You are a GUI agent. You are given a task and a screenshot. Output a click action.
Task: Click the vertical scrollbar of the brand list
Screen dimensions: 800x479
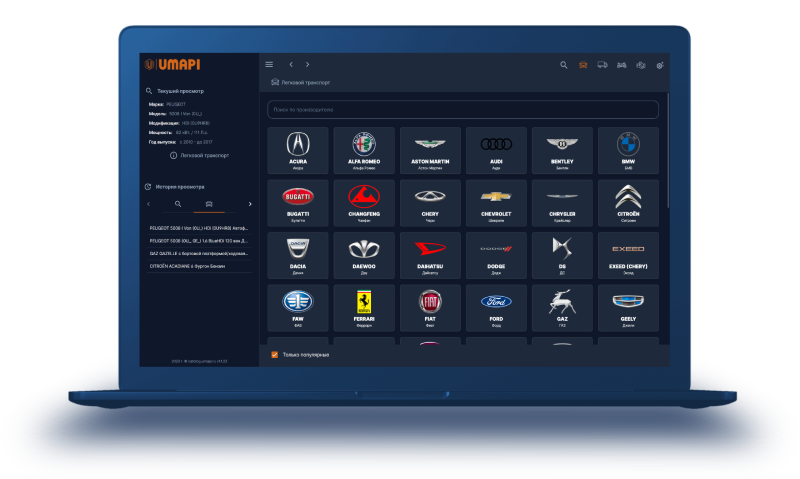(x=667, y=150)
